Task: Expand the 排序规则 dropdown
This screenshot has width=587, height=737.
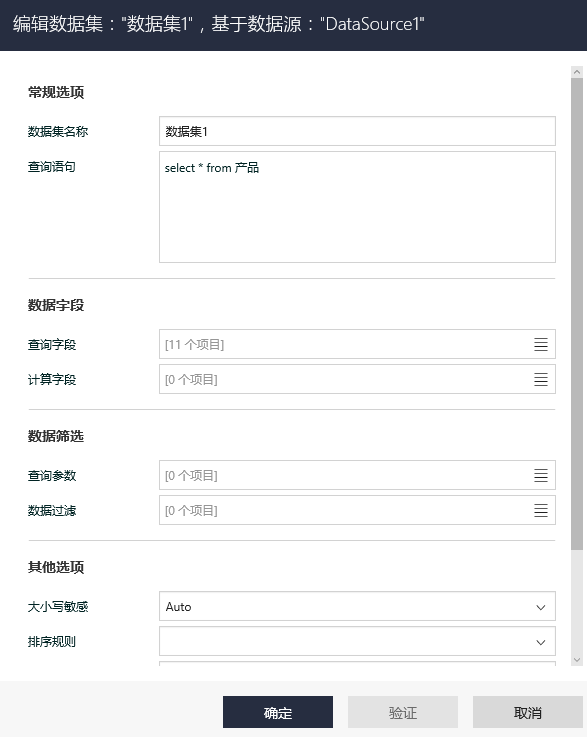Action: click(357, 641)
